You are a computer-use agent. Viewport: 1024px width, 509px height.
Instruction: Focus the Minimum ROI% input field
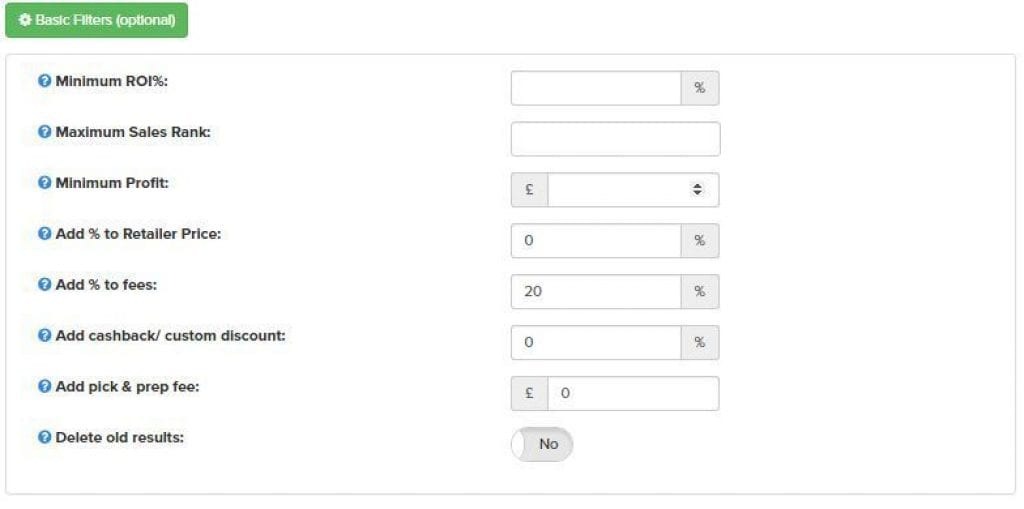(596, 88)
